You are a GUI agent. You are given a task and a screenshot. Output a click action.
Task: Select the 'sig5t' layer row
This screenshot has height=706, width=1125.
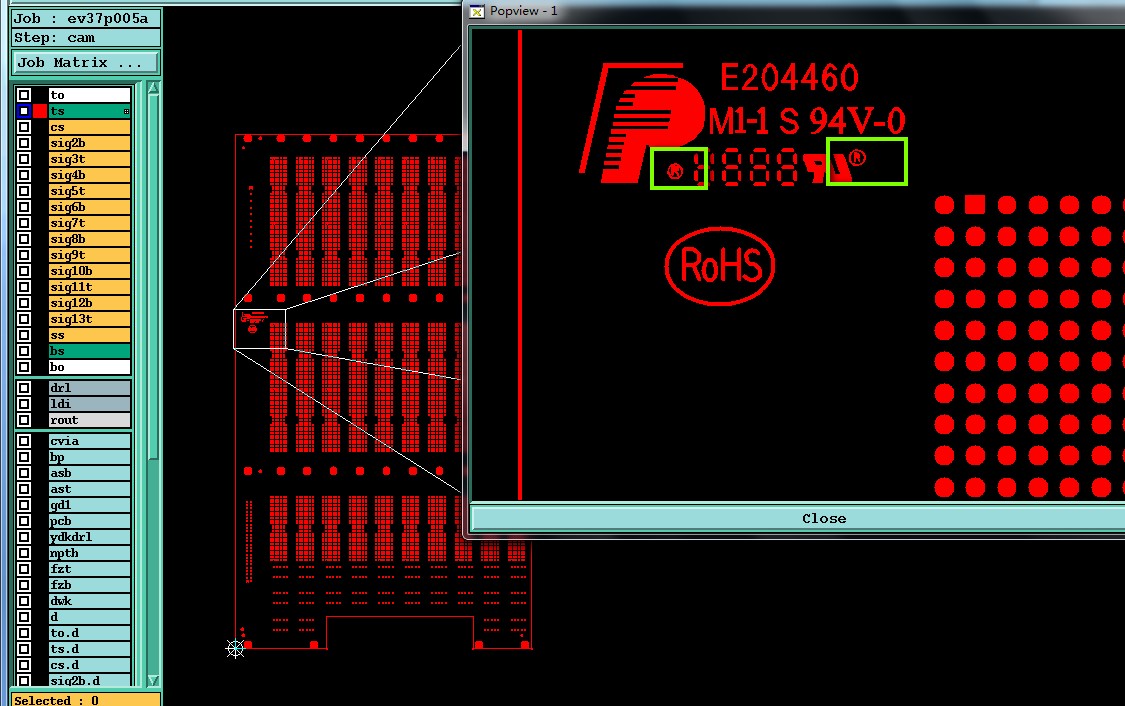90,191
